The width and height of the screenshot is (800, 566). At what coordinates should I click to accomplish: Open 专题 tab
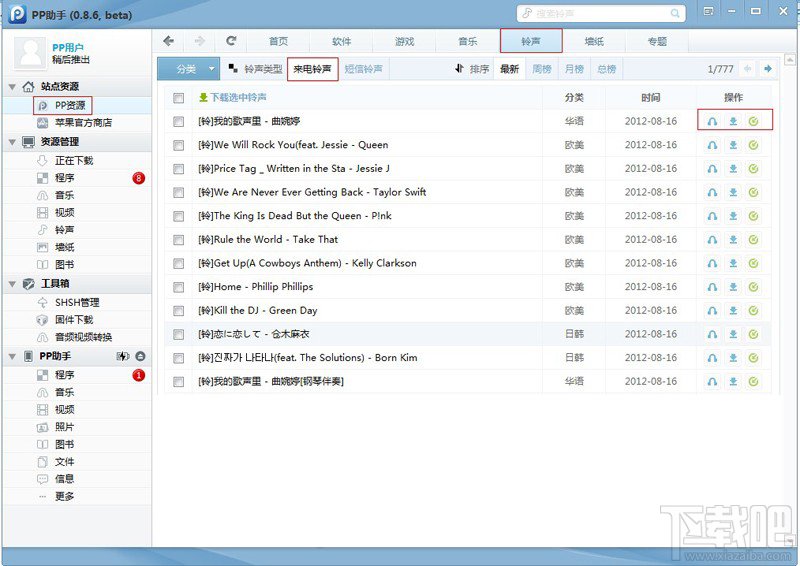click(x=657, y=41)
